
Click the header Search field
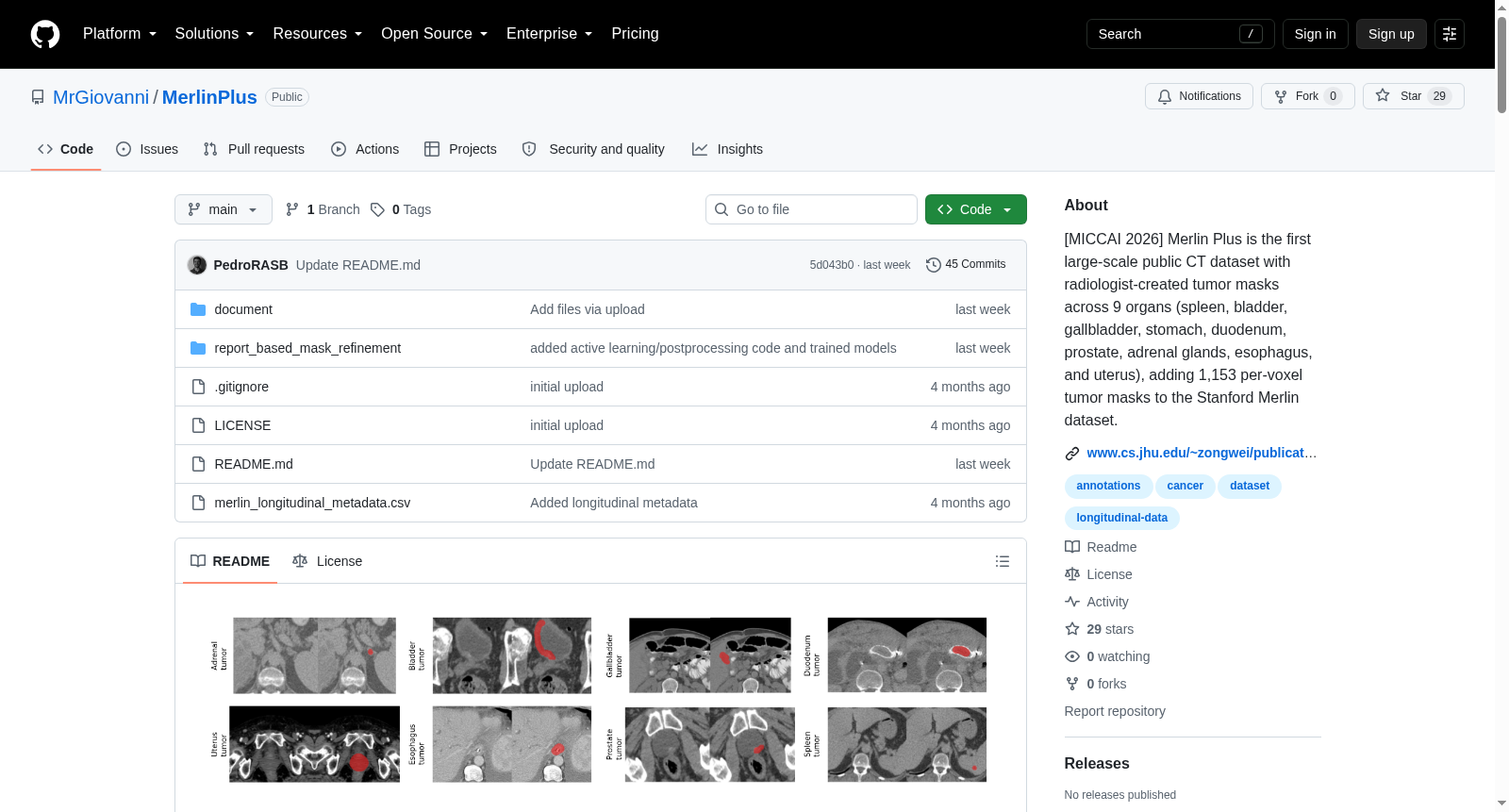(1180, 34)
